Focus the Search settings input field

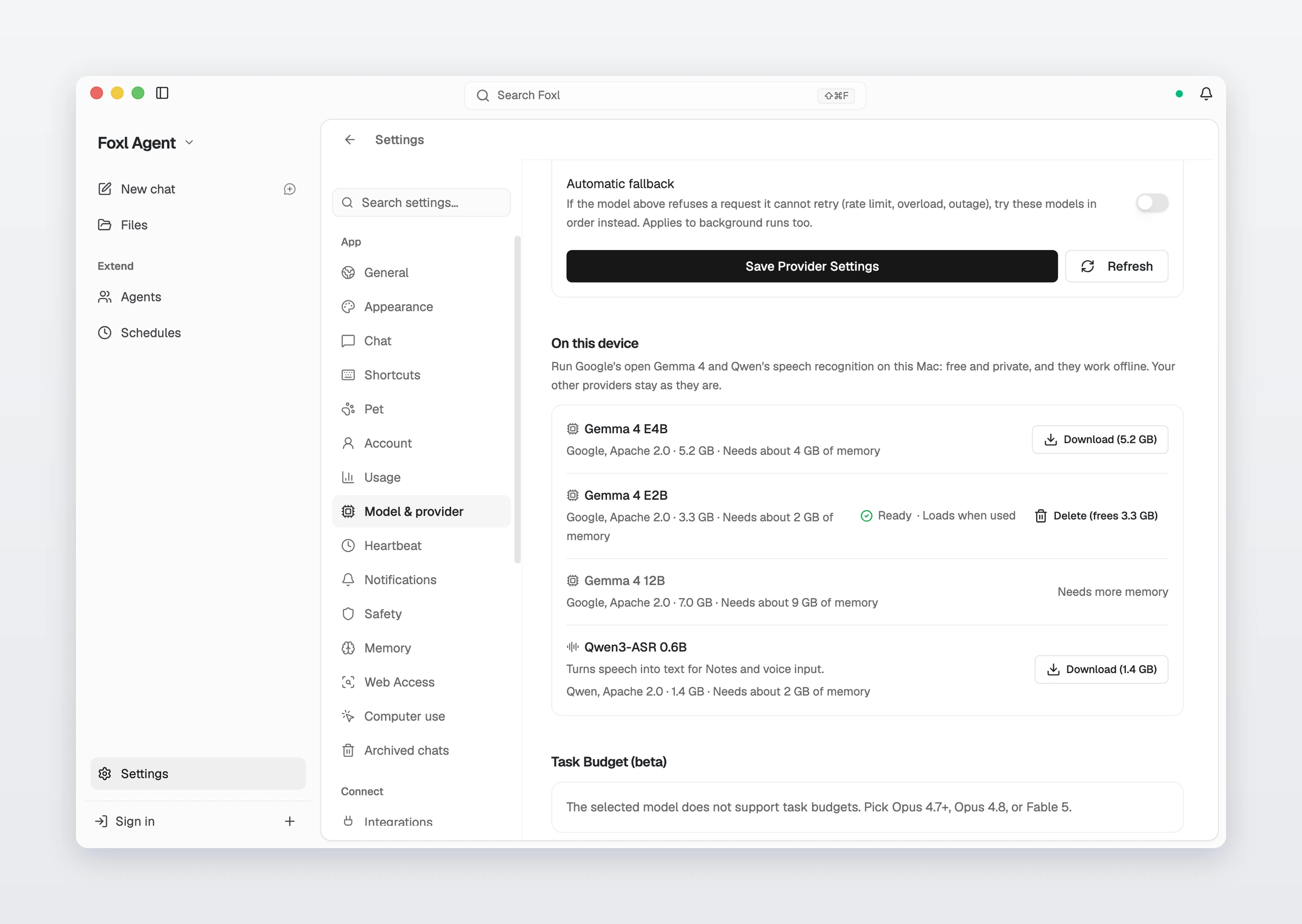[421, 203]
